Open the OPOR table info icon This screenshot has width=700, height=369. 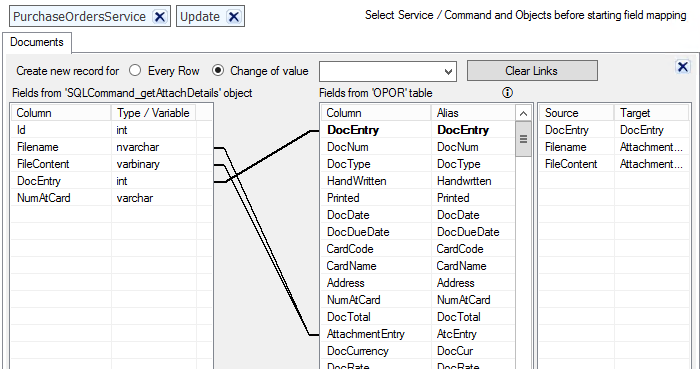pyautogui.click(x=507, y=93)
